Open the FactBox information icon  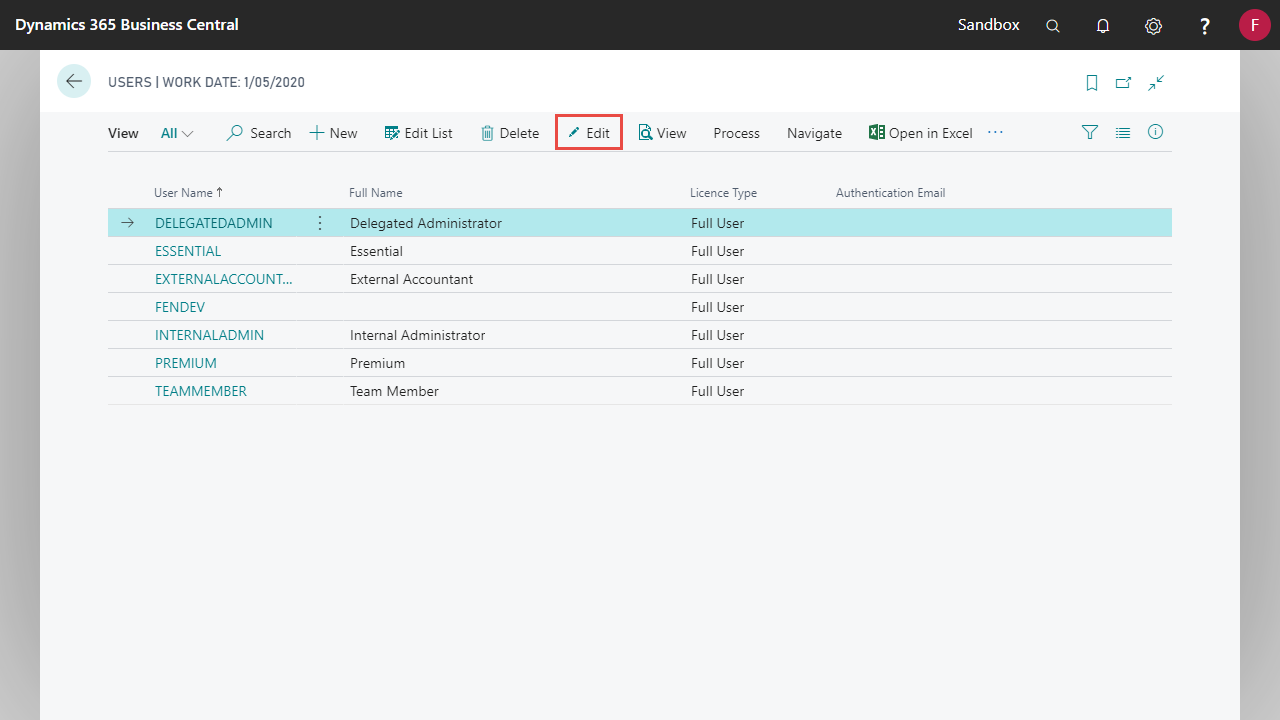pos(1156,132)
